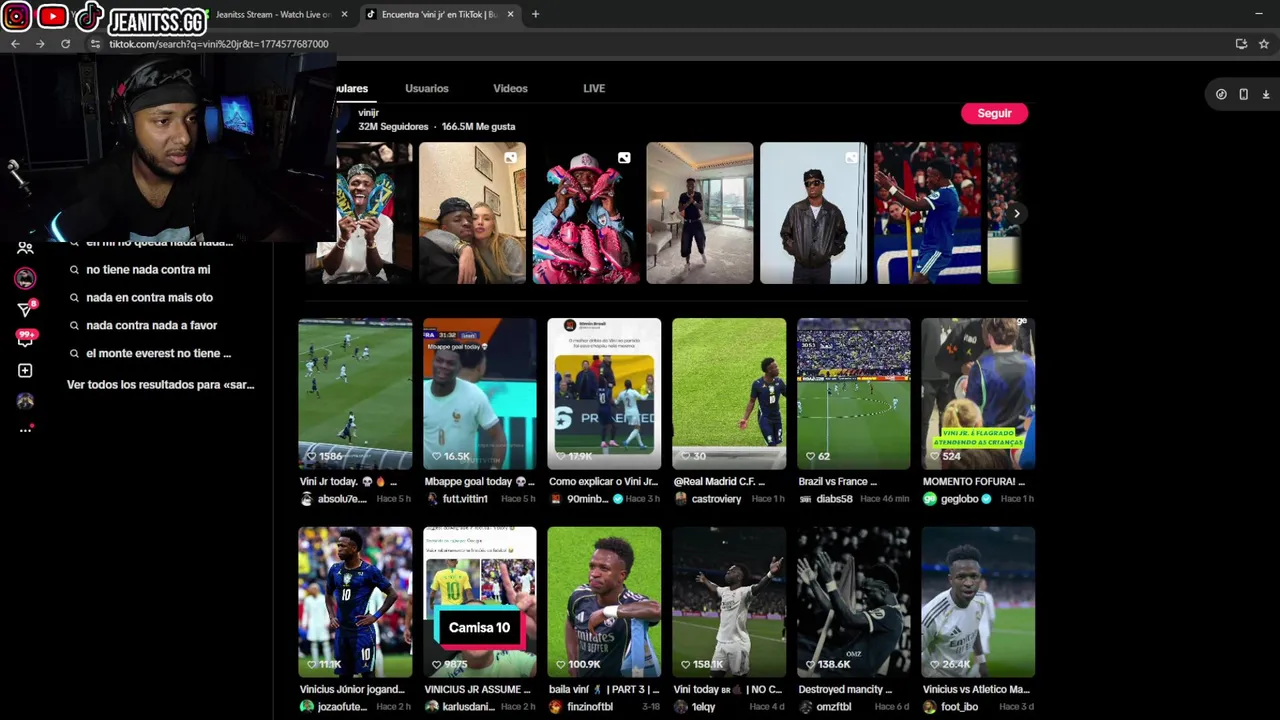This screenshot has height=720, width=1280.
Task: Open 'baila vini' PART 3 video thumbnail
Action: tap(604, 602)
